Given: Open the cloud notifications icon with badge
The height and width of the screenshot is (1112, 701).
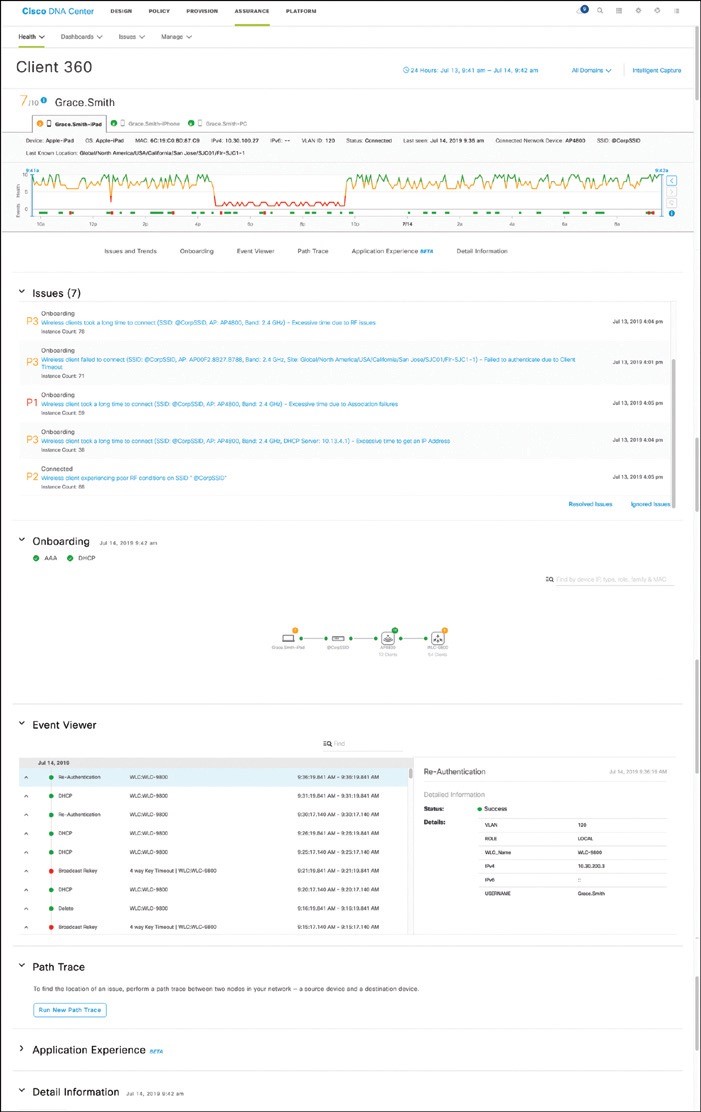Looking at the screenshot, I should (x=582, y=11).
